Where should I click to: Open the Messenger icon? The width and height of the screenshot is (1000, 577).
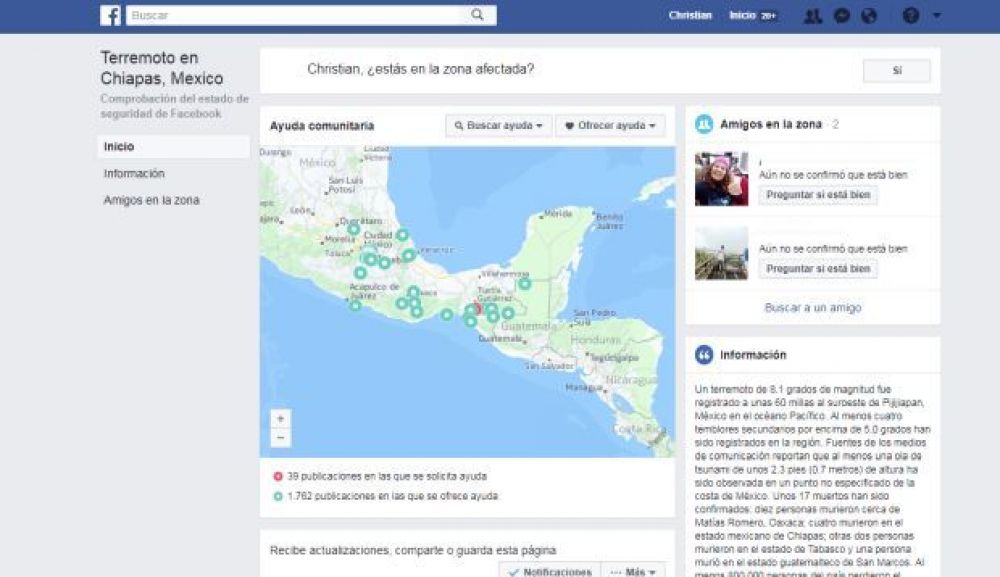coord(841,16)
